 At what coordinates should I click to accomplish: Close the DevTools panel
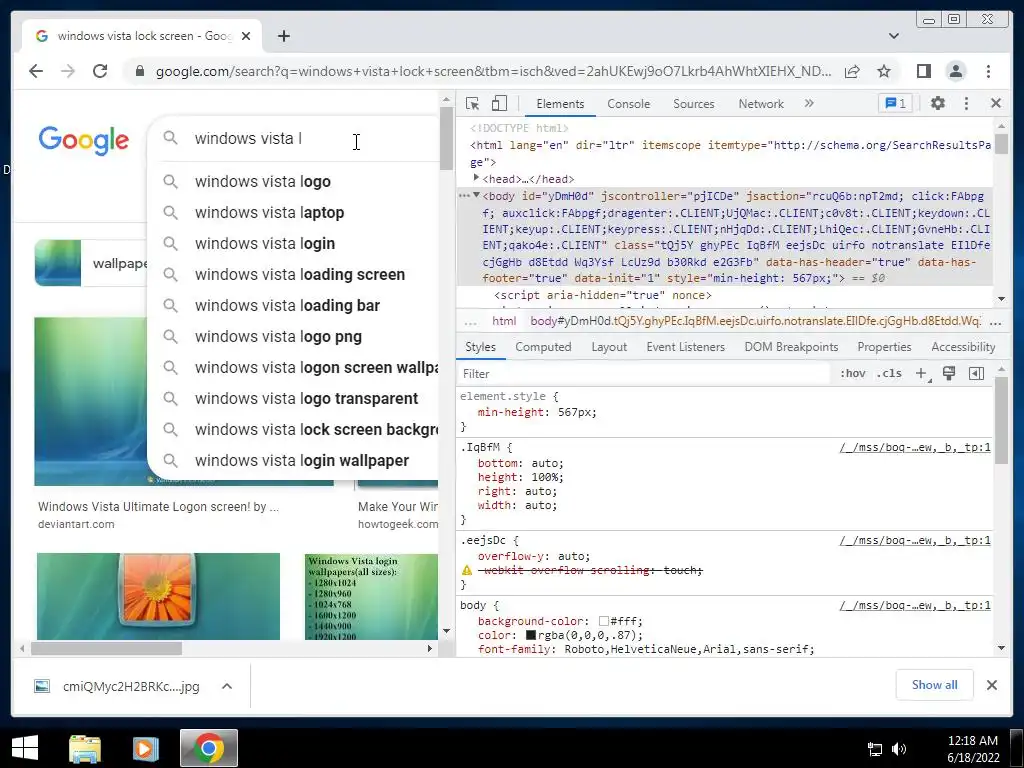click(x=996, y=103)
